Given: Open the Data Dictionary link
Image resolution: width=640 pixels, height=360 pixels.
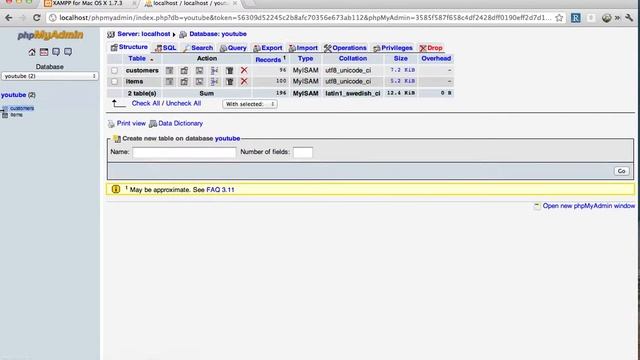Looking at the screenshot, I should [180, 123].
